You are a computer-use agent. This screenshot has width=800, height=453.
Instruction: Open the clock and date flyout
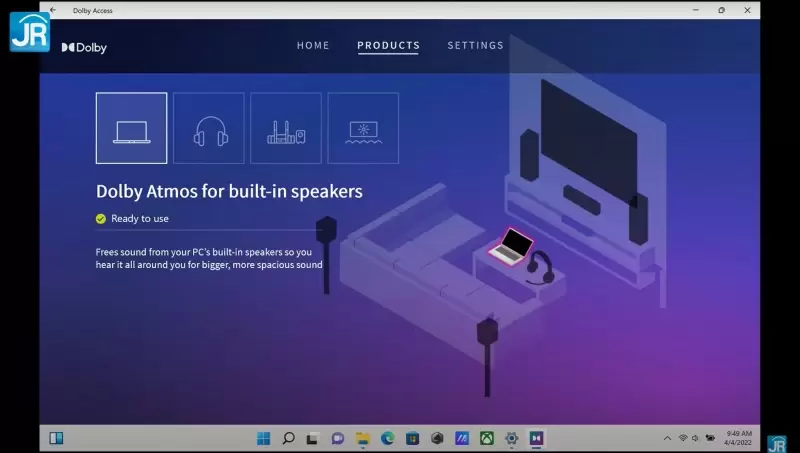738,438
